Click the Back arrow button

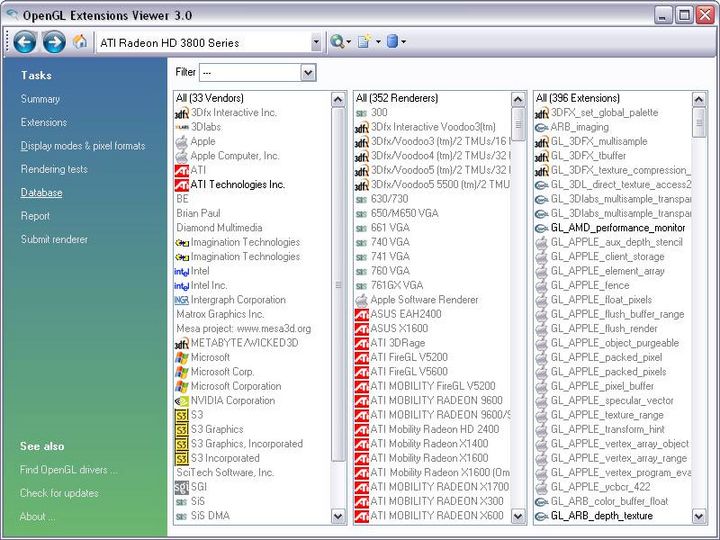point(24,42)
